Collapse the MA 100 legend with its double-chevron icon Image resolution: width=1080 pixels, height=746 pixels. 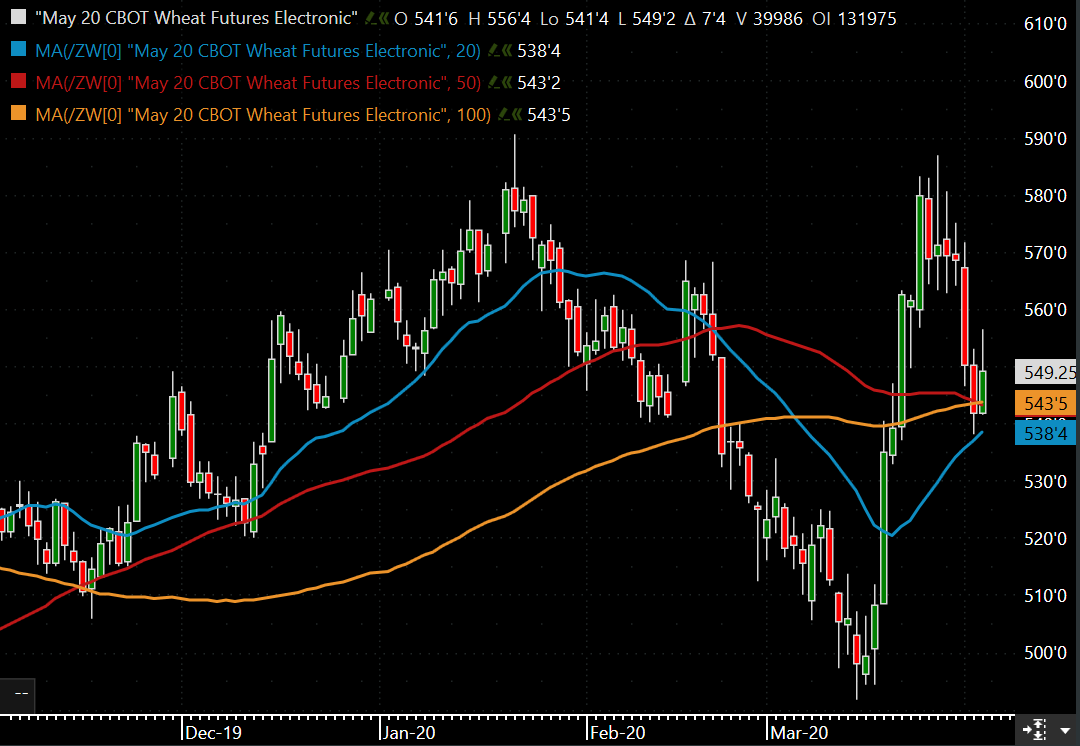point(517,114)
